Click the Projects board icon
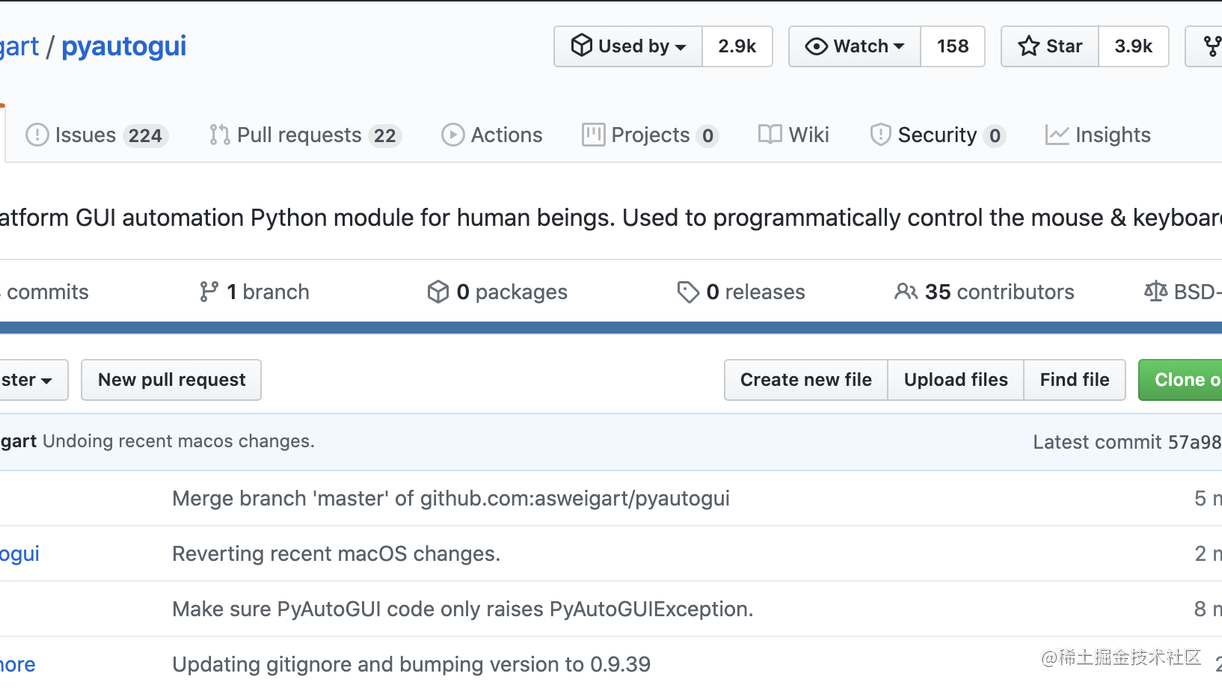The image size is (1222, 688). (594, 134)
